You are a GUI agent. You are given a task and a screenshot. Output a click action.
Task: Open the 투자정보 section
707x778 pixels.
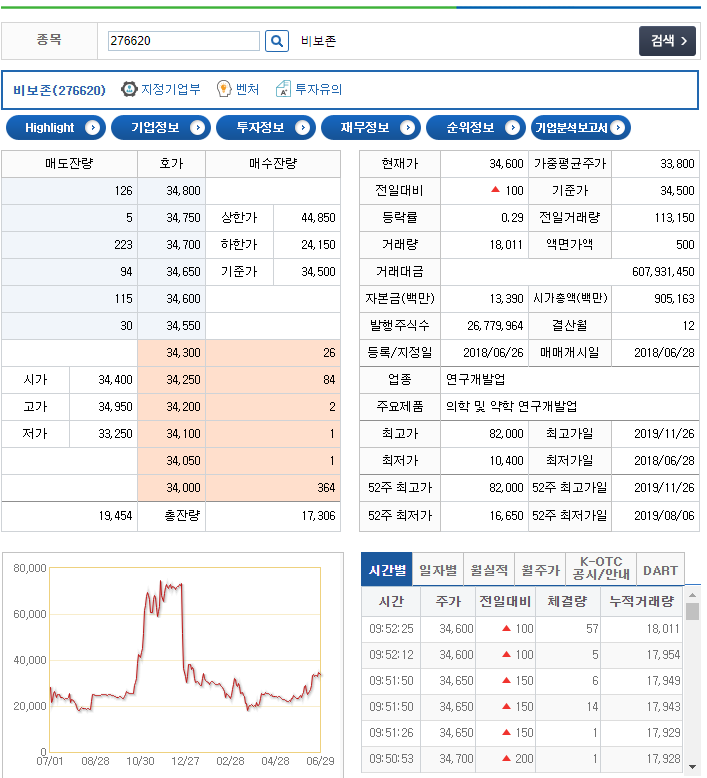coord(266,128)
